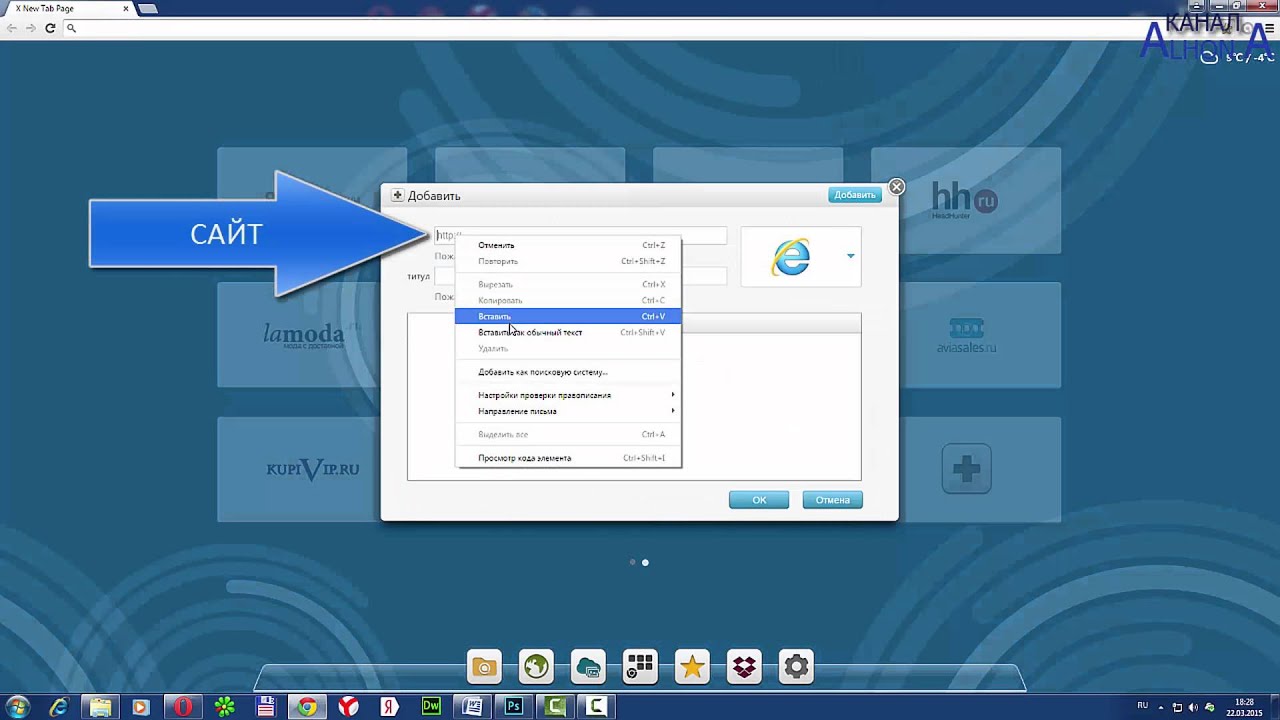
Task: Switch to Google Chrome in the taskbar
Action: [x=307, y=707]
